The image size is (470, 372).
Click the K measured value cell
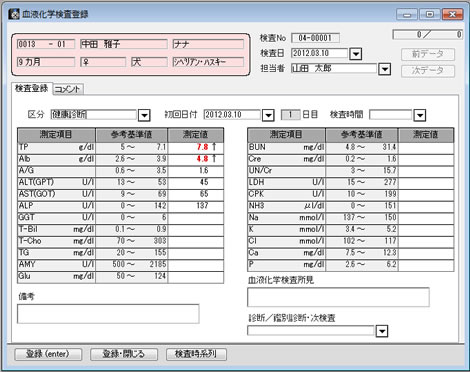(x=426, y=229)
